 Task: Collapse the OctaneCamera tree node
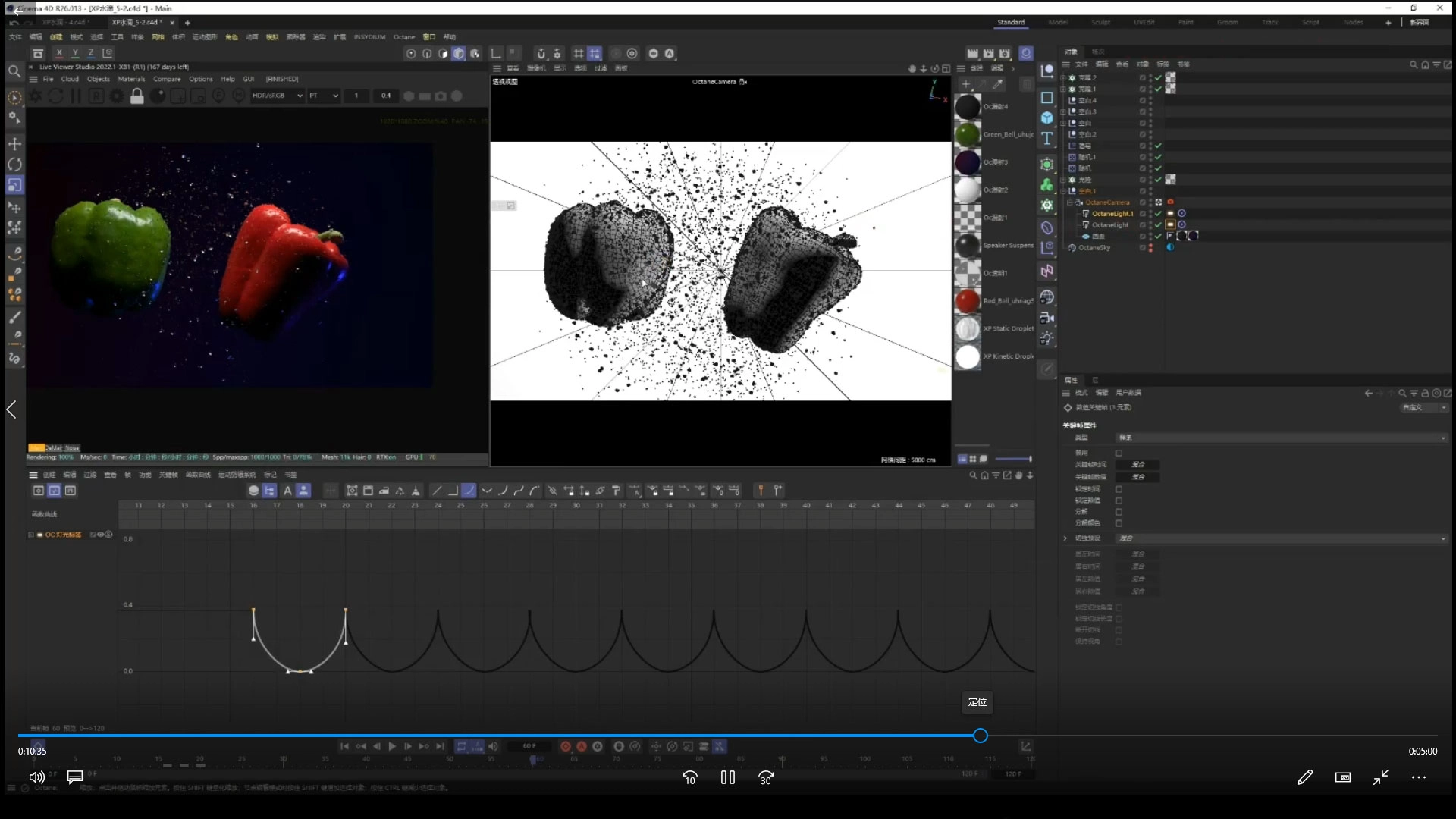(x=1070, y=202)
